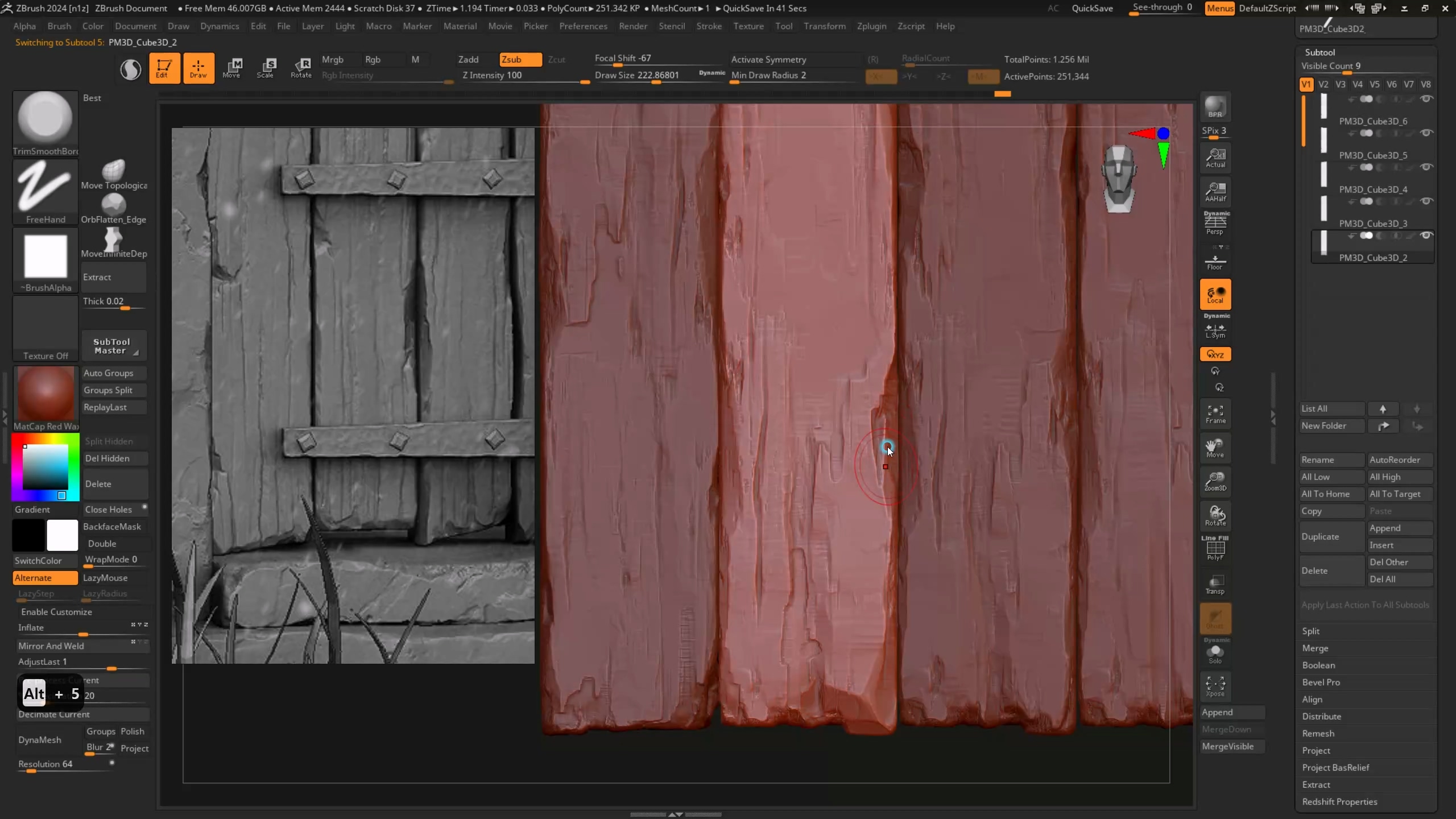Screen dimensions: 1456x819
Task: Open the Zplugin menu
Action: pos(871,26)
